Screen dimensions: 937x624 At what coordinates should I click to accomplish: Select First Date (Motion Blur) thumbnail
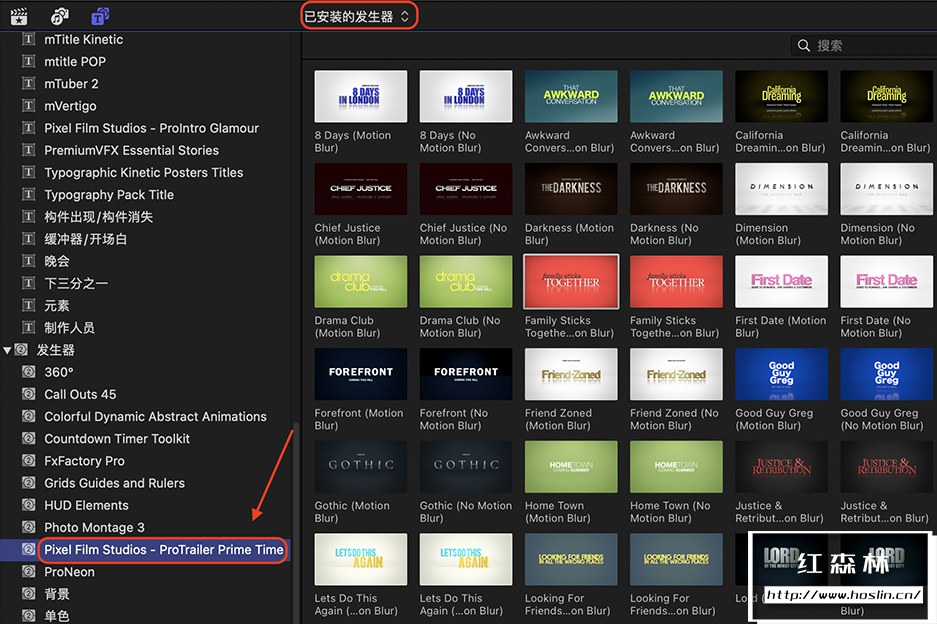coord(781,282)
